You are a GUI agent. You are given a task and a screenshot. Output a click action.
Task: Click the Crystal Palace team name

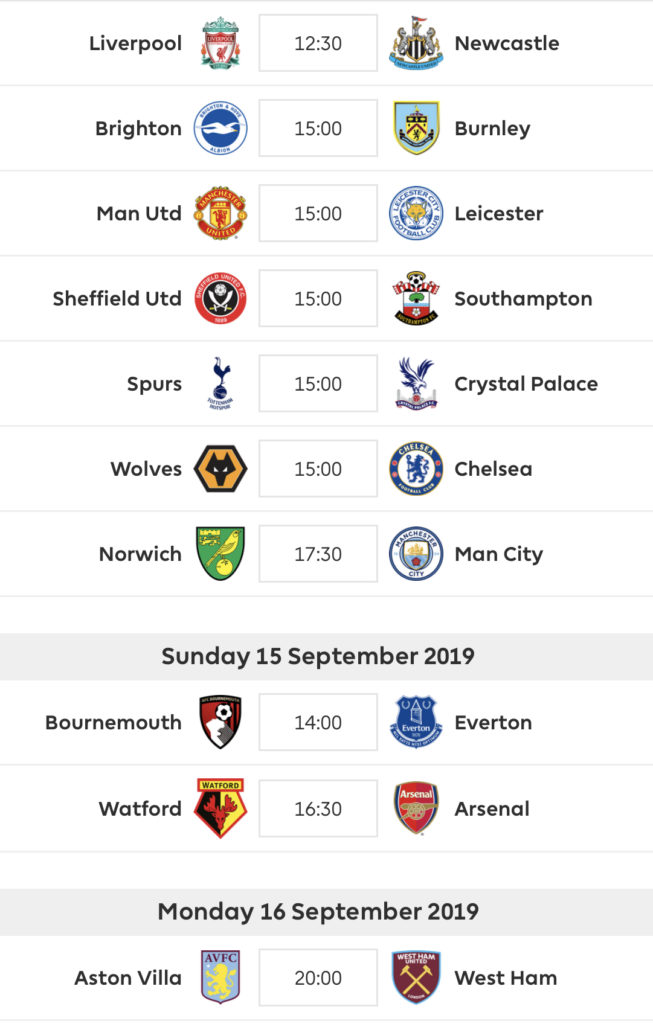[x=526, y=384]
